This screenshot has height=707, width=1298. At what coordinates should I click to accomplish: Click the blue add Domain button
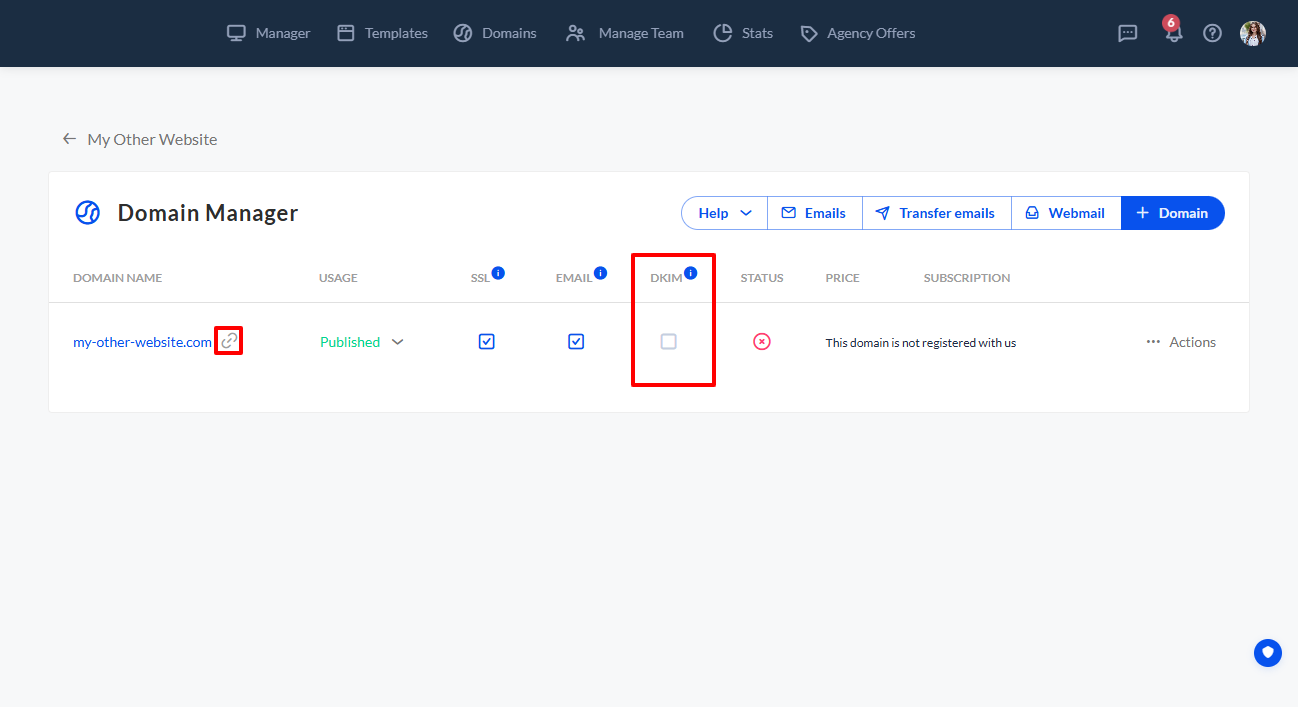(1172, 213)
